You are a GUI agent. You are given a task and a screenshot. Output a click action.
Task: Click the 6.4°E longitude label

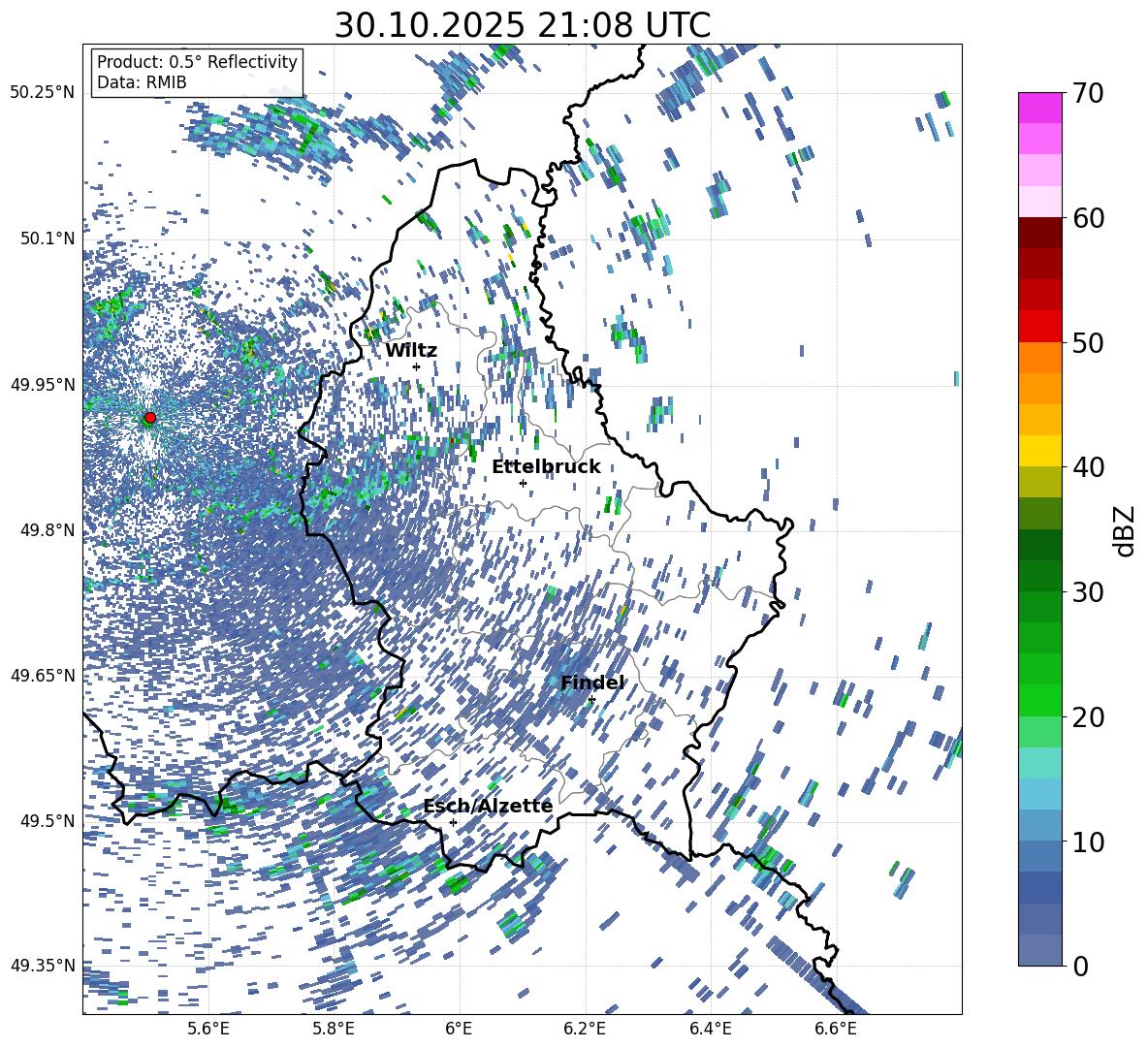pos(711,1029)
